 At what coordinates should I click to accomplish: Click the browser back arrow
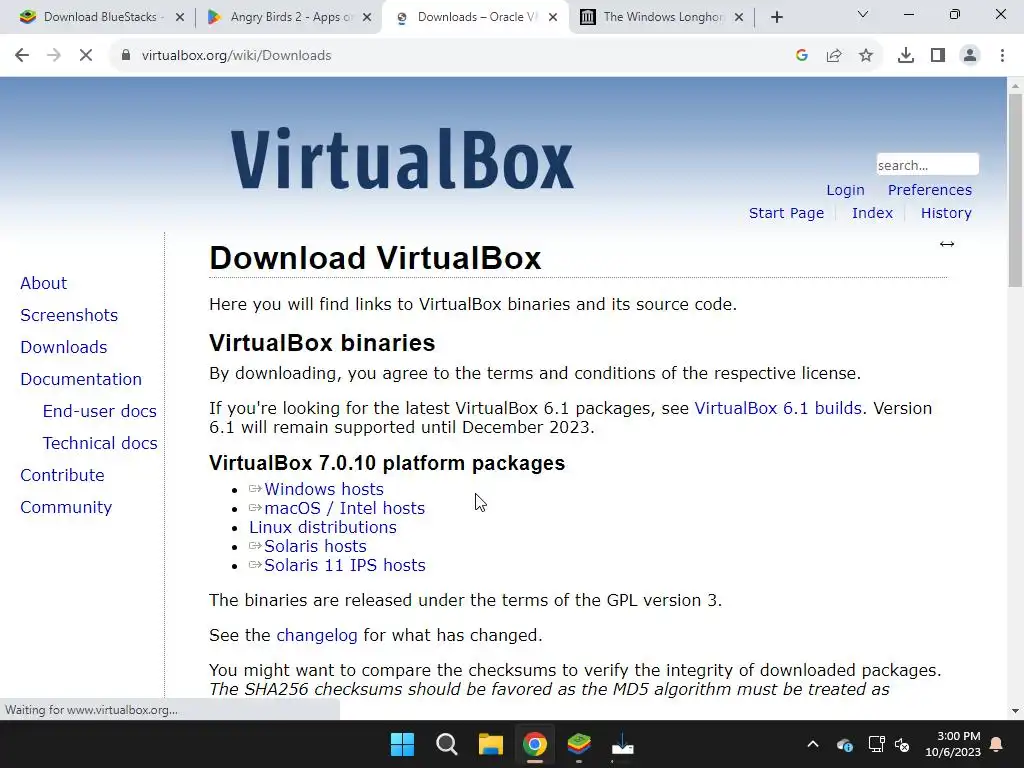(22, 56)
